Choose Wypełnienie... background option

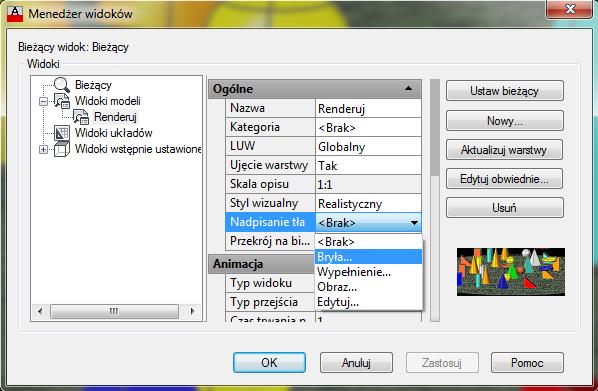[368, 272]
